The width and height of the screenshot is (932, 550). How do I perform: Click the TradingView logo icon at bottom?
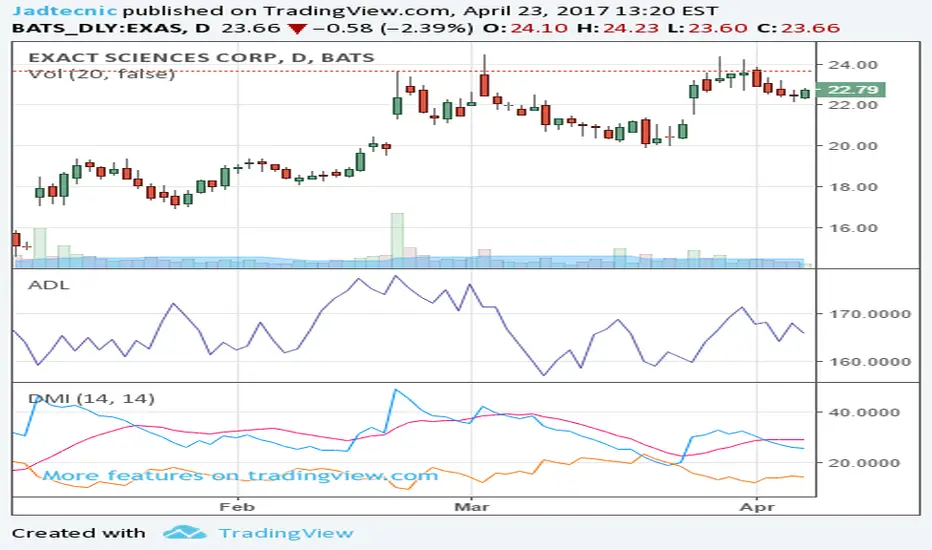tap(185, 532)
